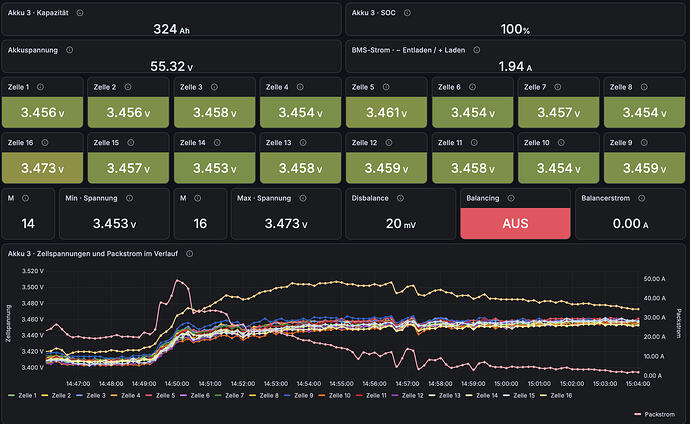
Task: Open info icon beside Akku 3 - Kapazität
Action: [x=80, y=13]
